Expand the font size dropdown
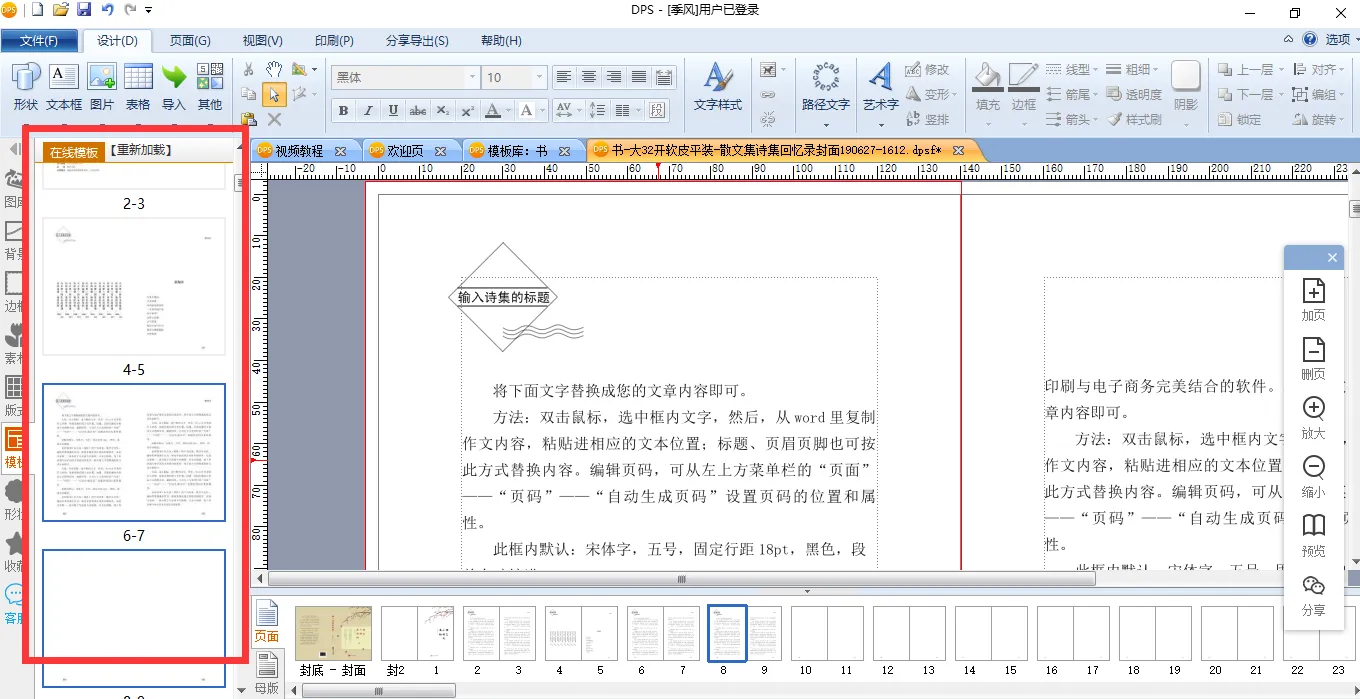Image resolution: width=1360 pixels, height=699 pixels. [x=539, y=77]
